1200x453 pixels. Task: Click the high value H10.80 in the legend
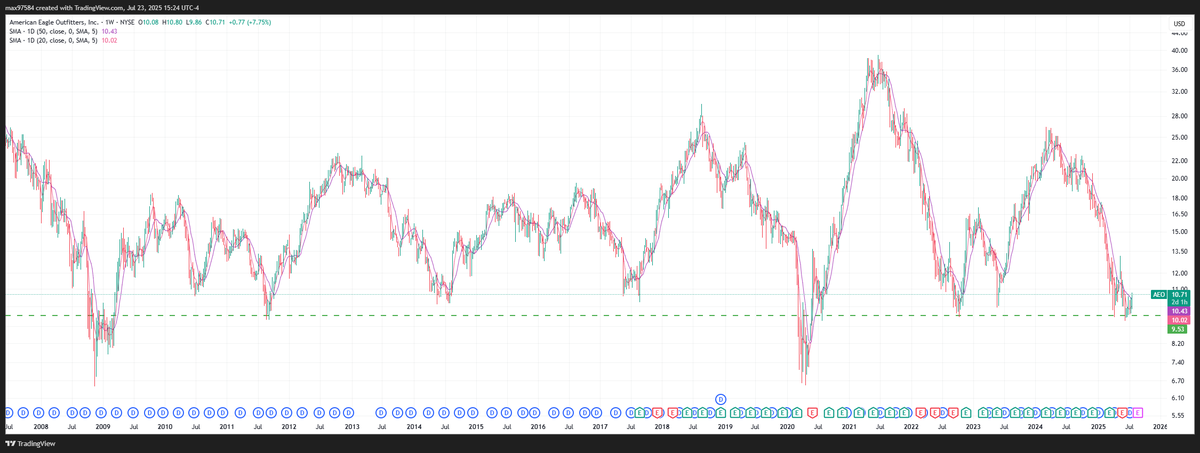pyautogui.click(x=171, y=21)
